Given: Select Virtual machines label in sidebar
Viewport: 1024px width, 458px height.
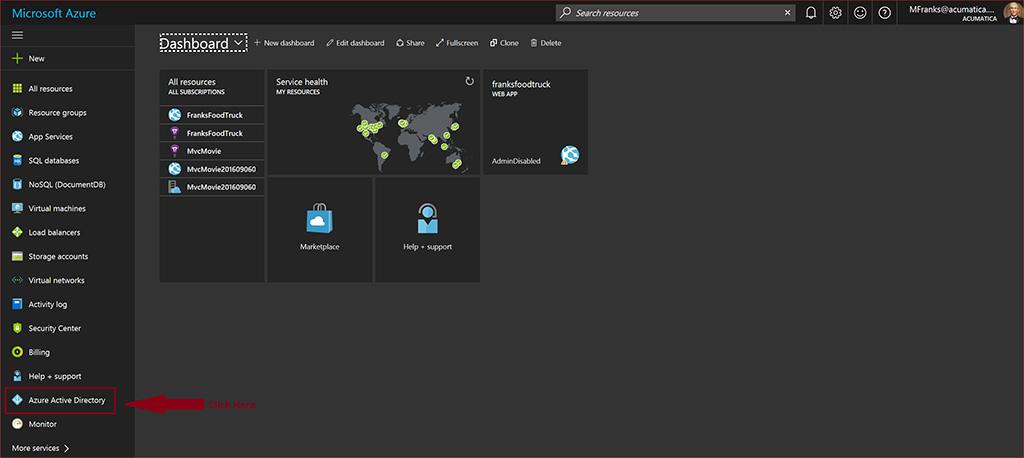Looking at the screenshot, I should (57, 208).
